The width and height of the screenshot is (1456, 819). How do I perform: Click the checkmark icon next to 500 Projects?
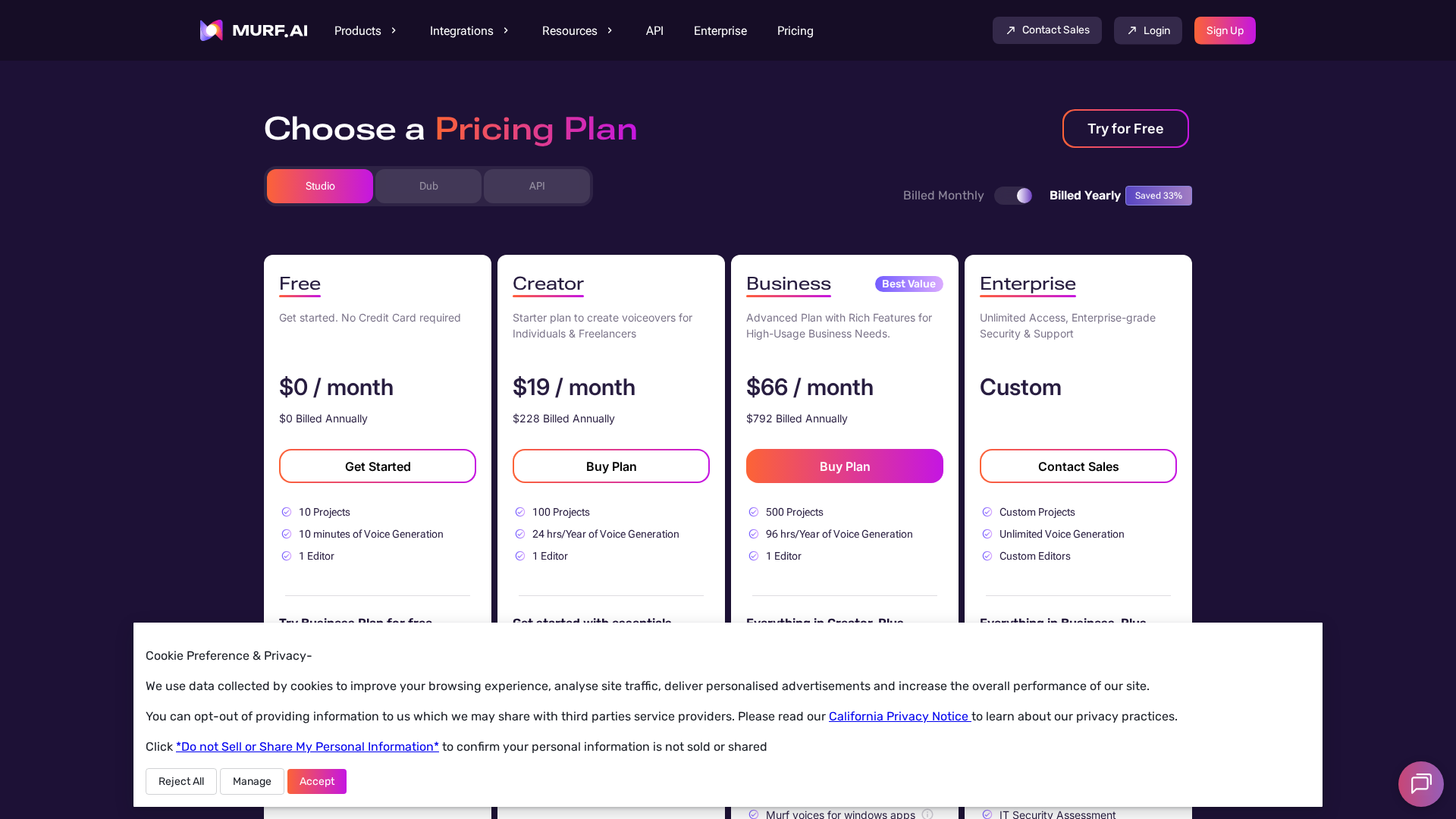(x=753, y=512)
